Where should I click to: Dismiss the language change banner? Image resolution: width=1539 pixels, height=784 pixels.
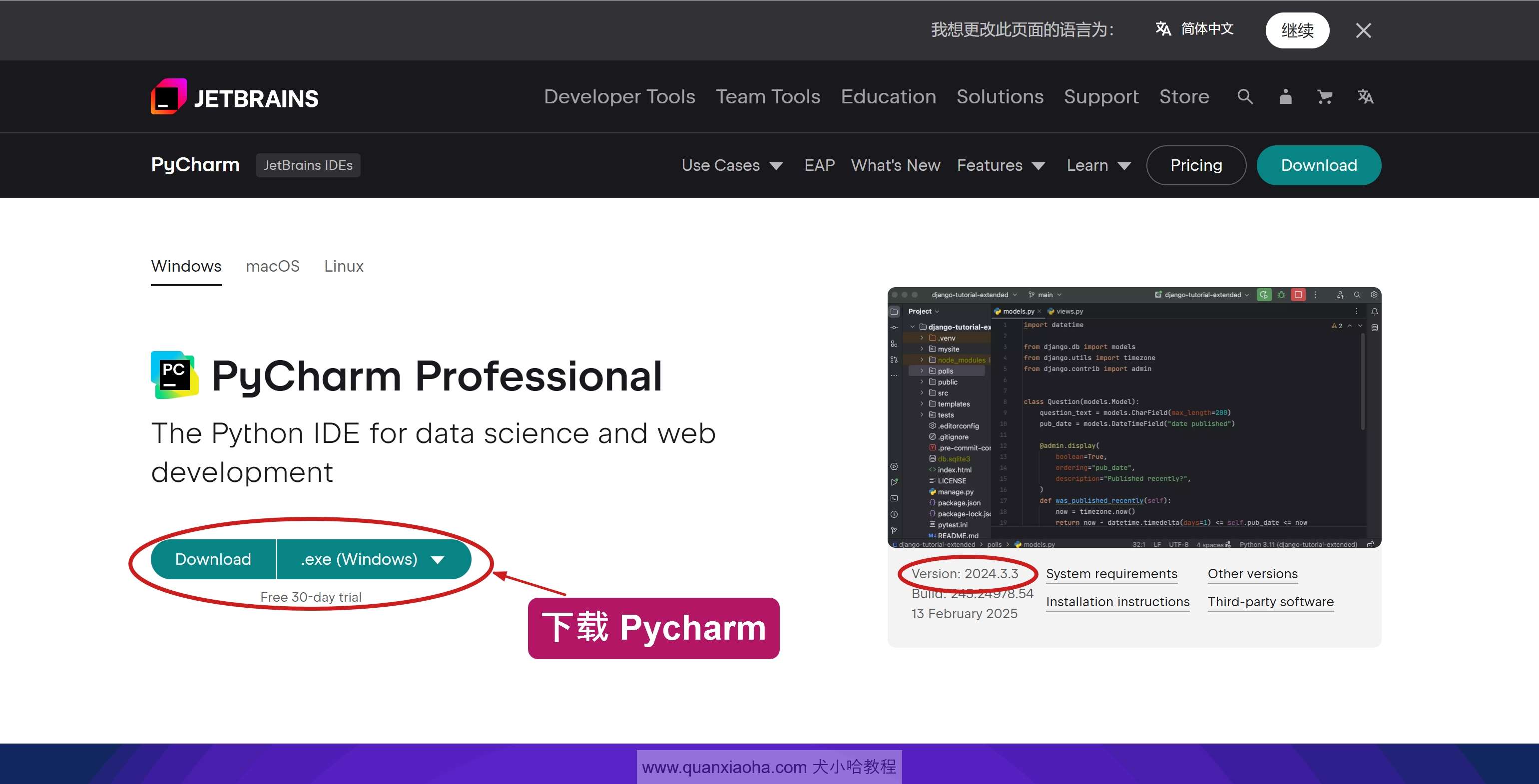click(1363, 30)
